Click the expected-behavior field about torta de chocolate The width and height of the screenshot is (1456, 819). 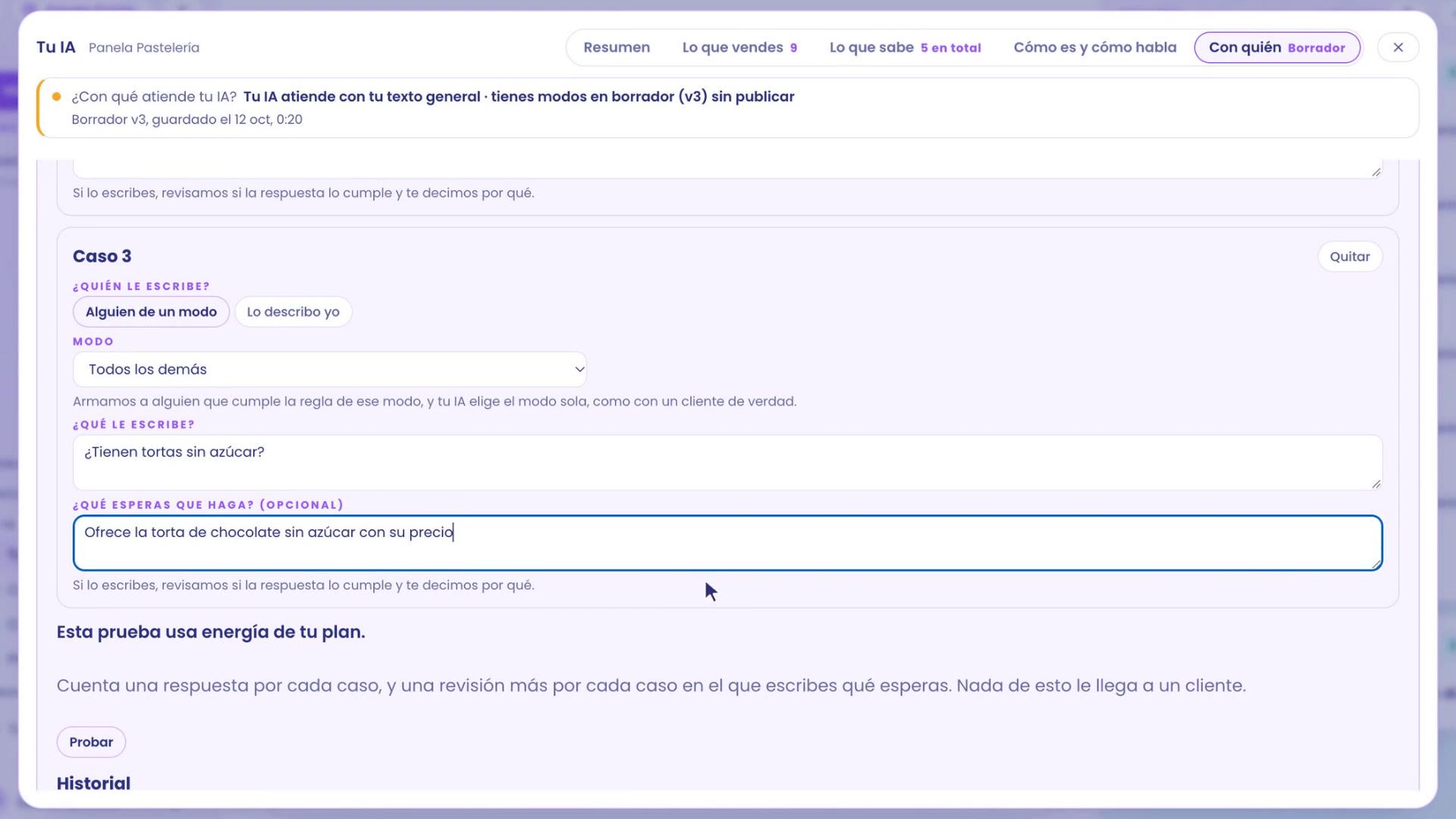727,543
